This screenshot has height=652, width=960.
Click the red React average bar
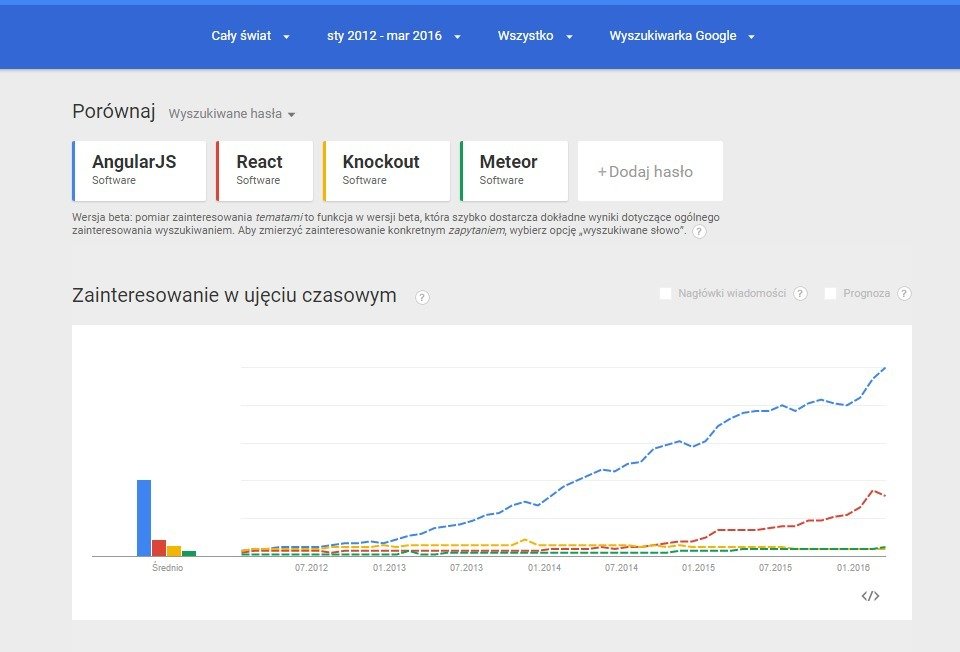click(159, 547)
